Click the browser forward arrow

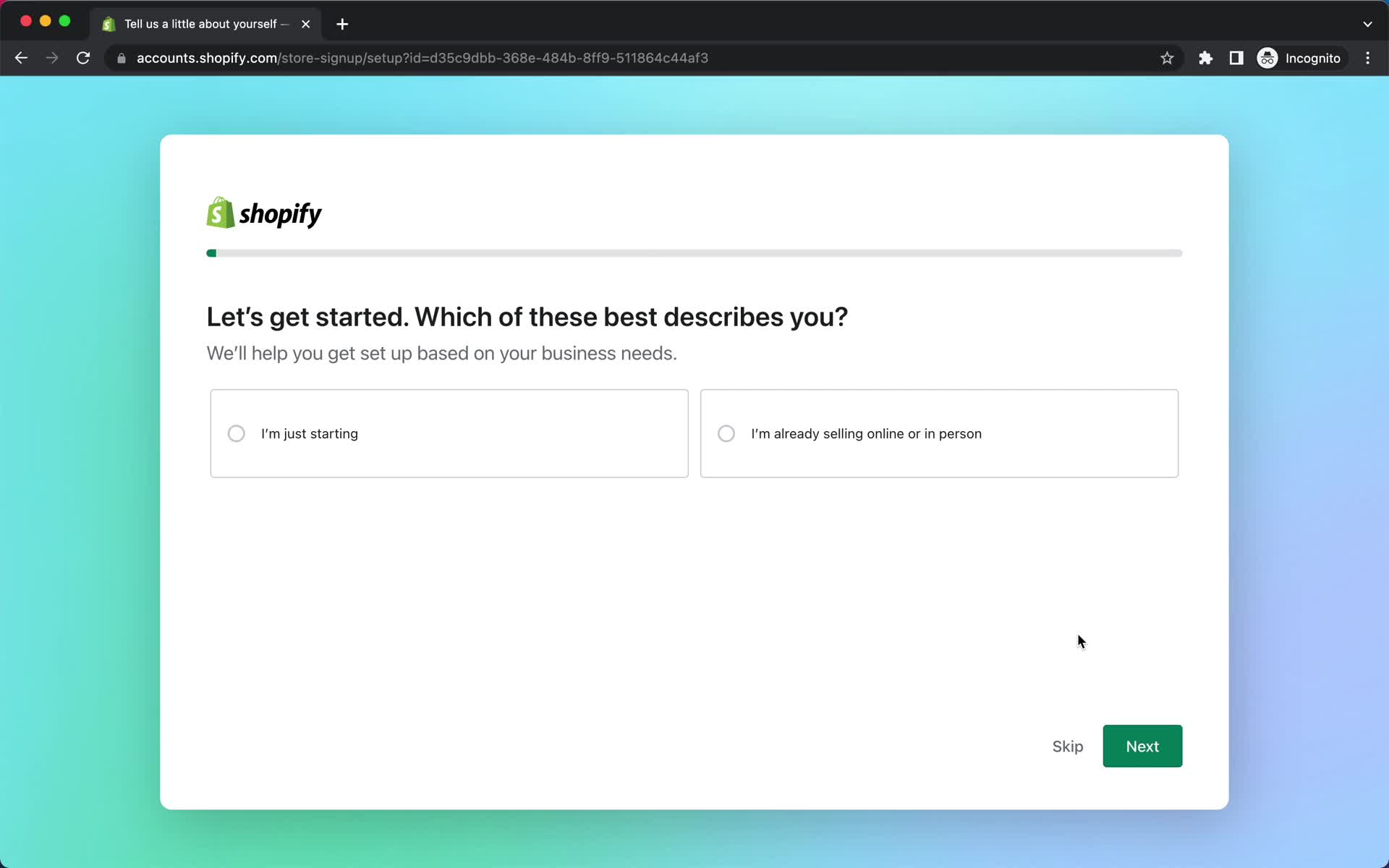(52, 58)
